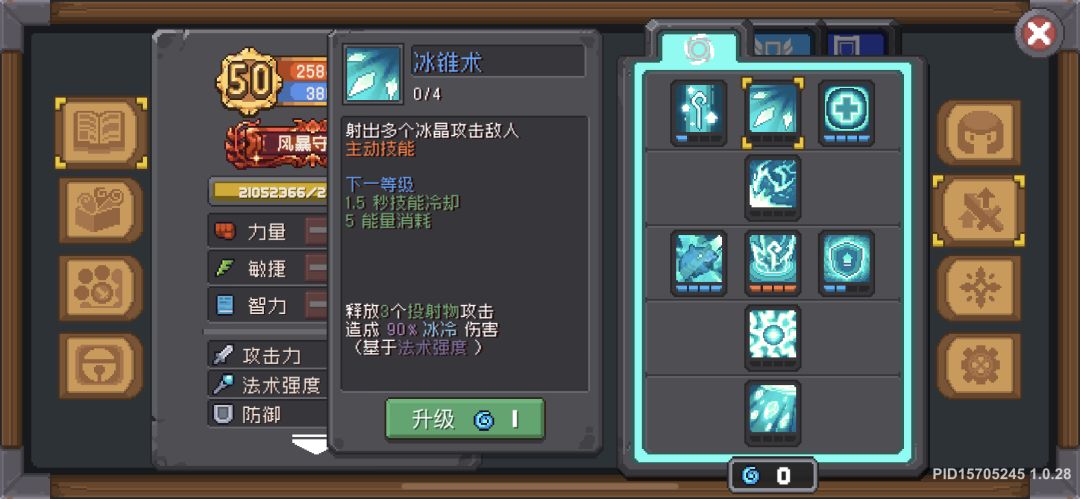Open the treasure map chest sidebar icon
Image resolution: width=1080 pixels, height=499 pixels.
pyautogui.click(x=101, y=210)
